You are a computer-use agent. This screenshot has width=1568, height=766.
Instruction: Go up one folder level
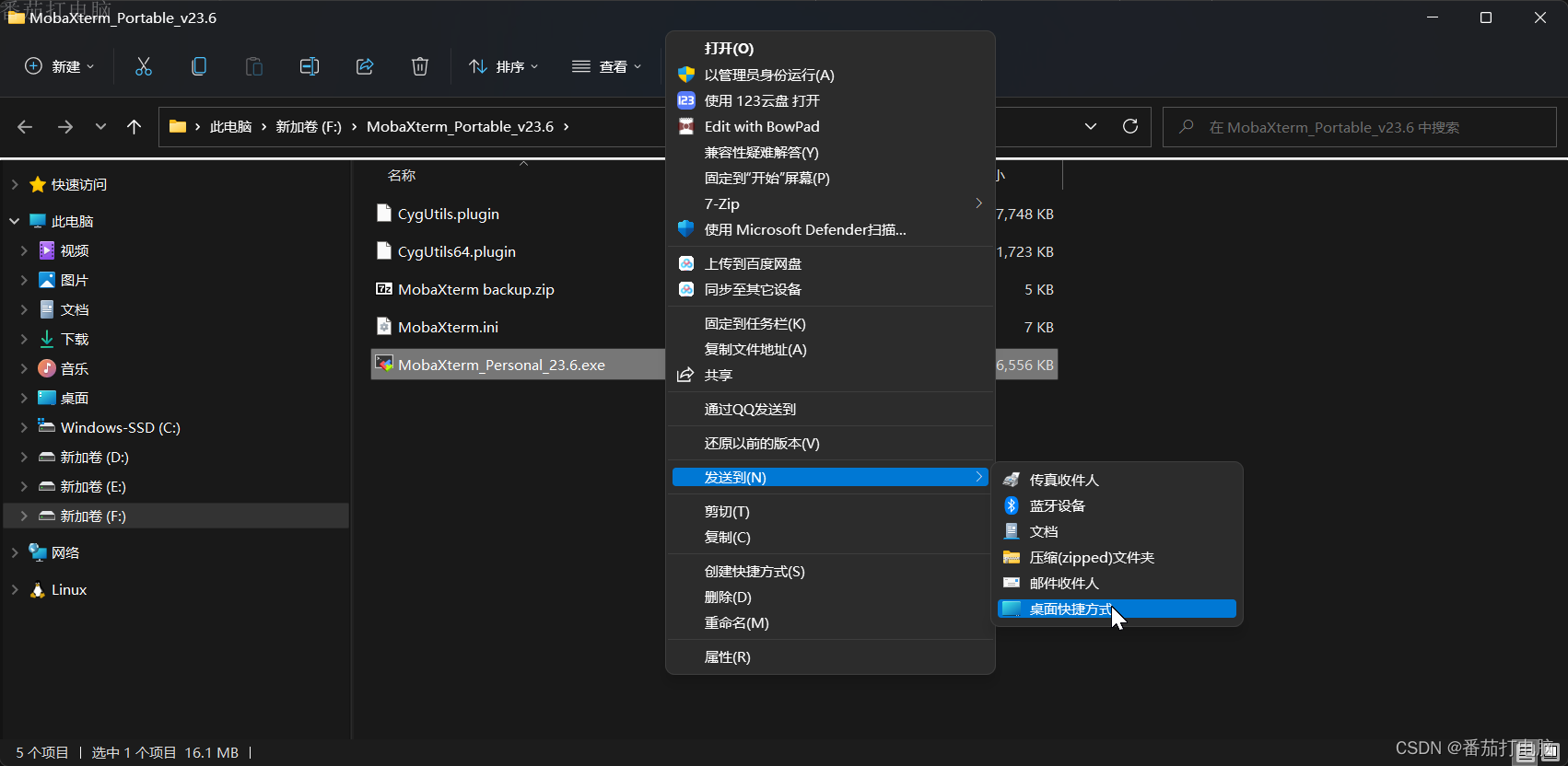point(135,127)
